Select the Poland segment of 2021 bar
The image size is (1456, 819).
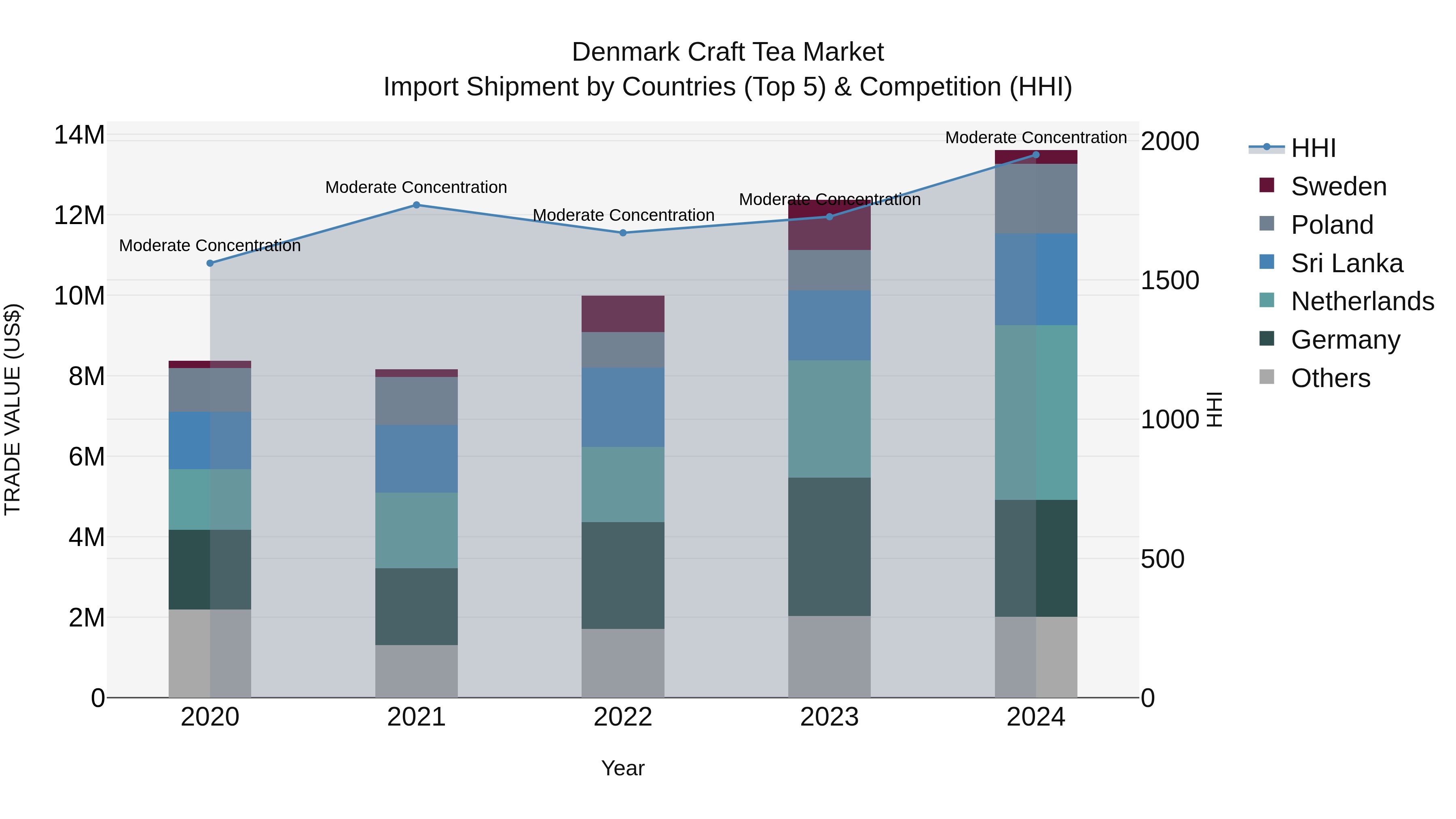[417, 401]
